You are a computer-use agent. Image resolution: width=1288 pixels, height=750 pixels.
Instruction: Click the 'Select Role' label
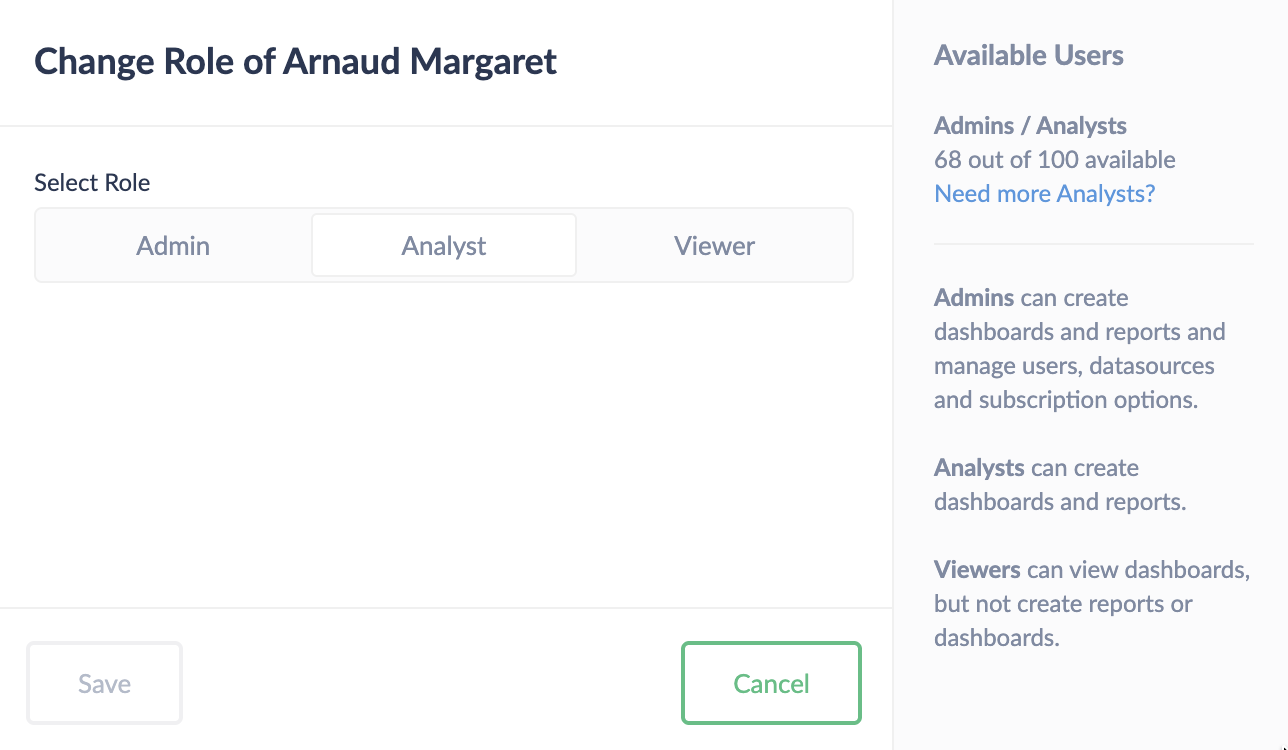[x=92, y=183]
